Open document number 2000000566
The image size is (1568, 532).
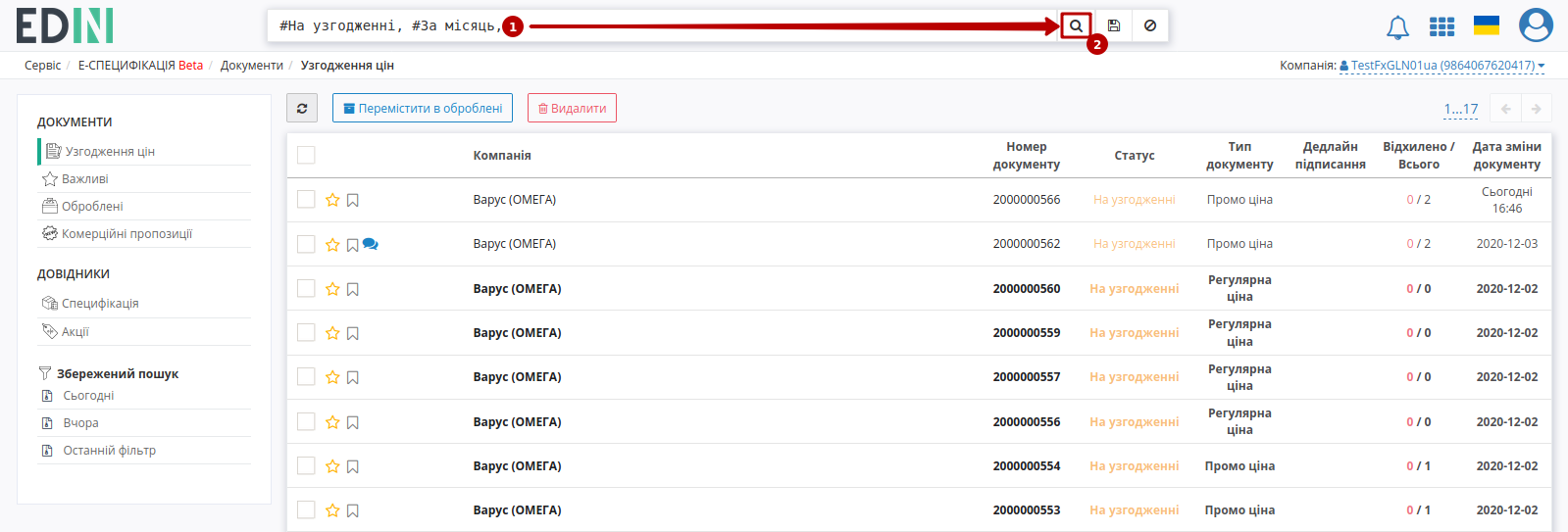click(1026, 200)
